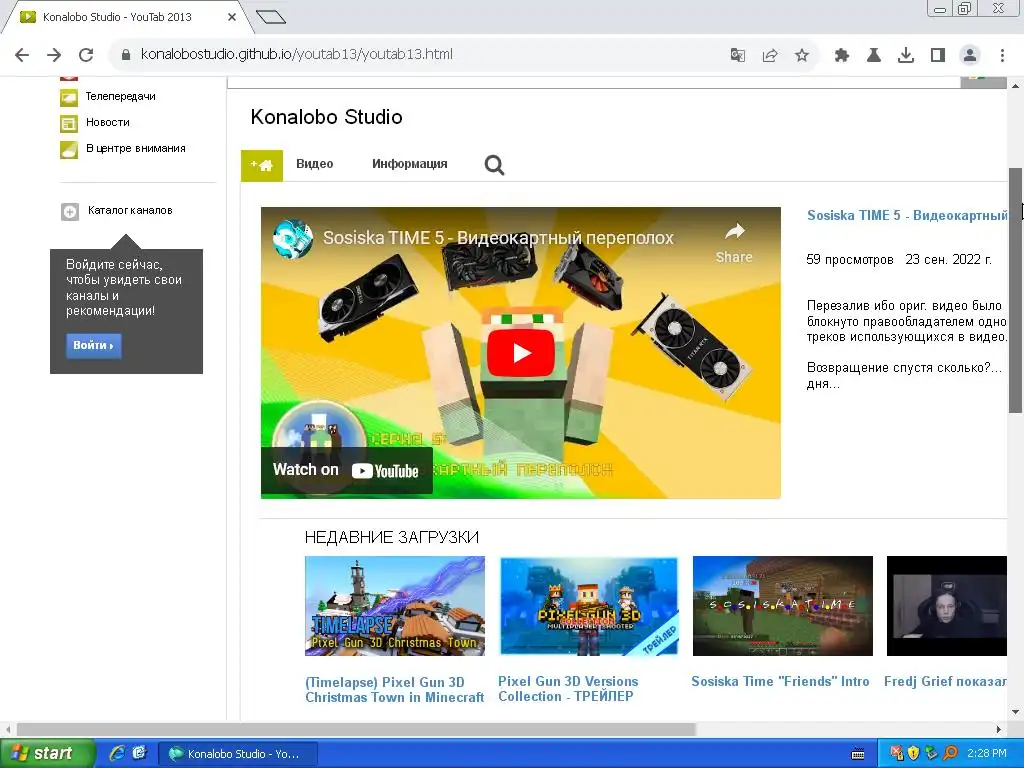
Task: Open the (Timelapse) Pixel Gun 3D title link
Action: pos(394,690)
